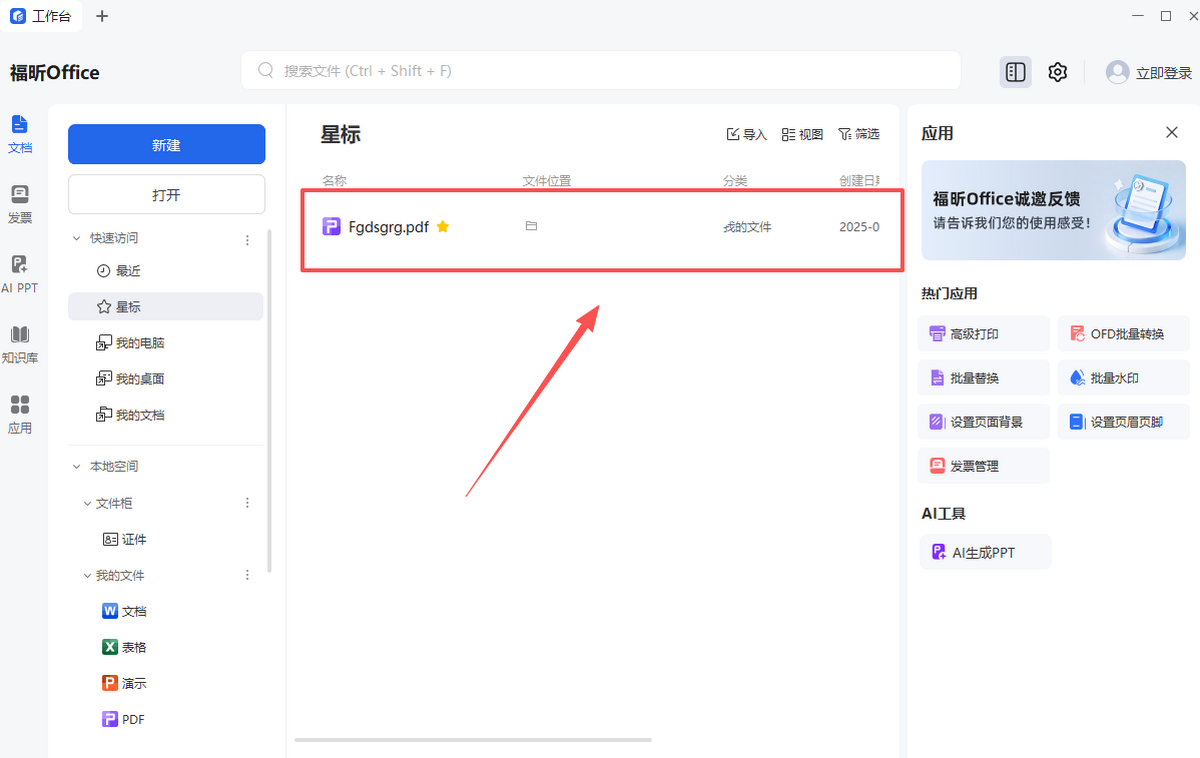
Task: Click the 福昕Office诚邀反馈 banner
Action: 1054,211
